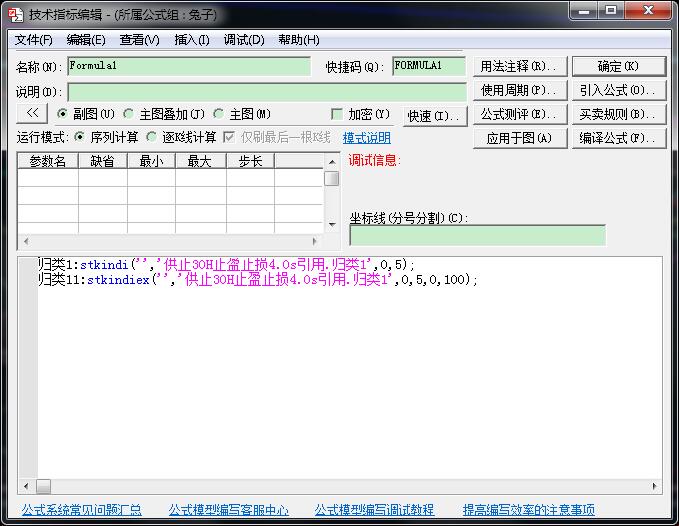Select the 副图 radio button

click(x=63, y=114)
